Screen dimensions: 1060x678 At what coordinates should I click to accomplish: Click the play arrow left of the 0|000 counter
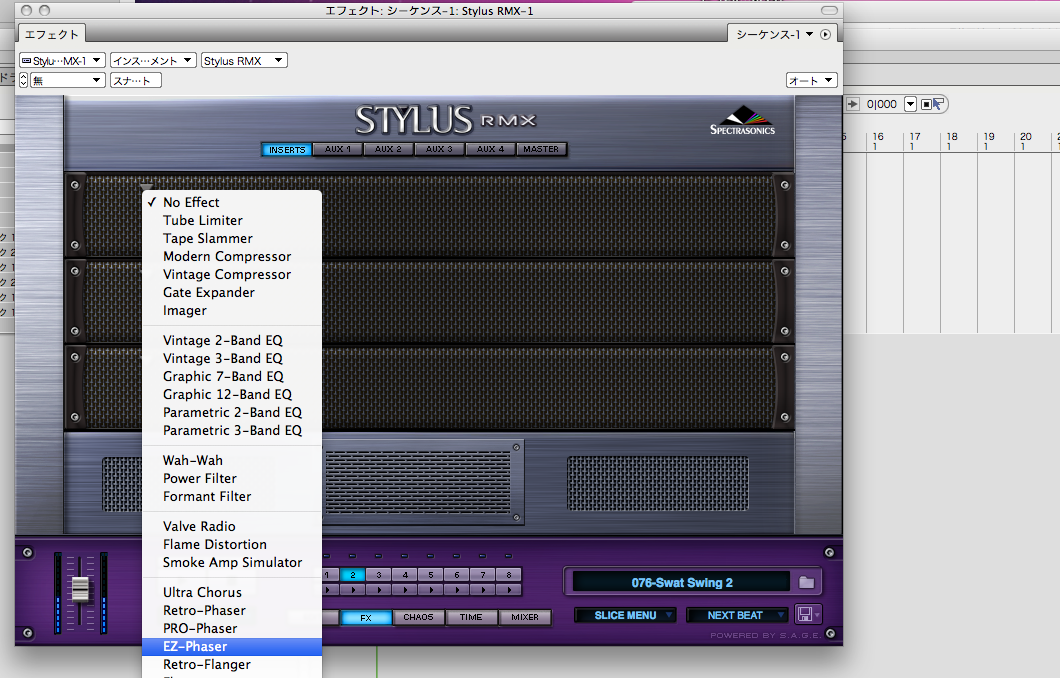[x=853, y=104]
